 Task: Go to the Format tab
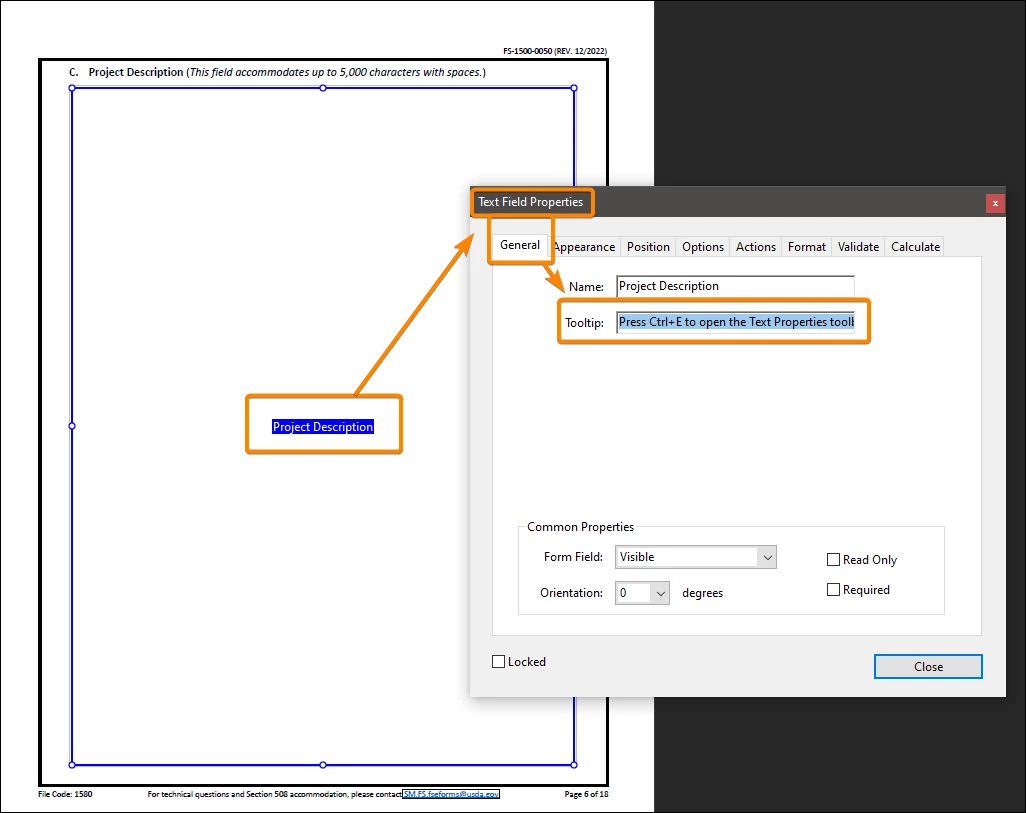806,247
